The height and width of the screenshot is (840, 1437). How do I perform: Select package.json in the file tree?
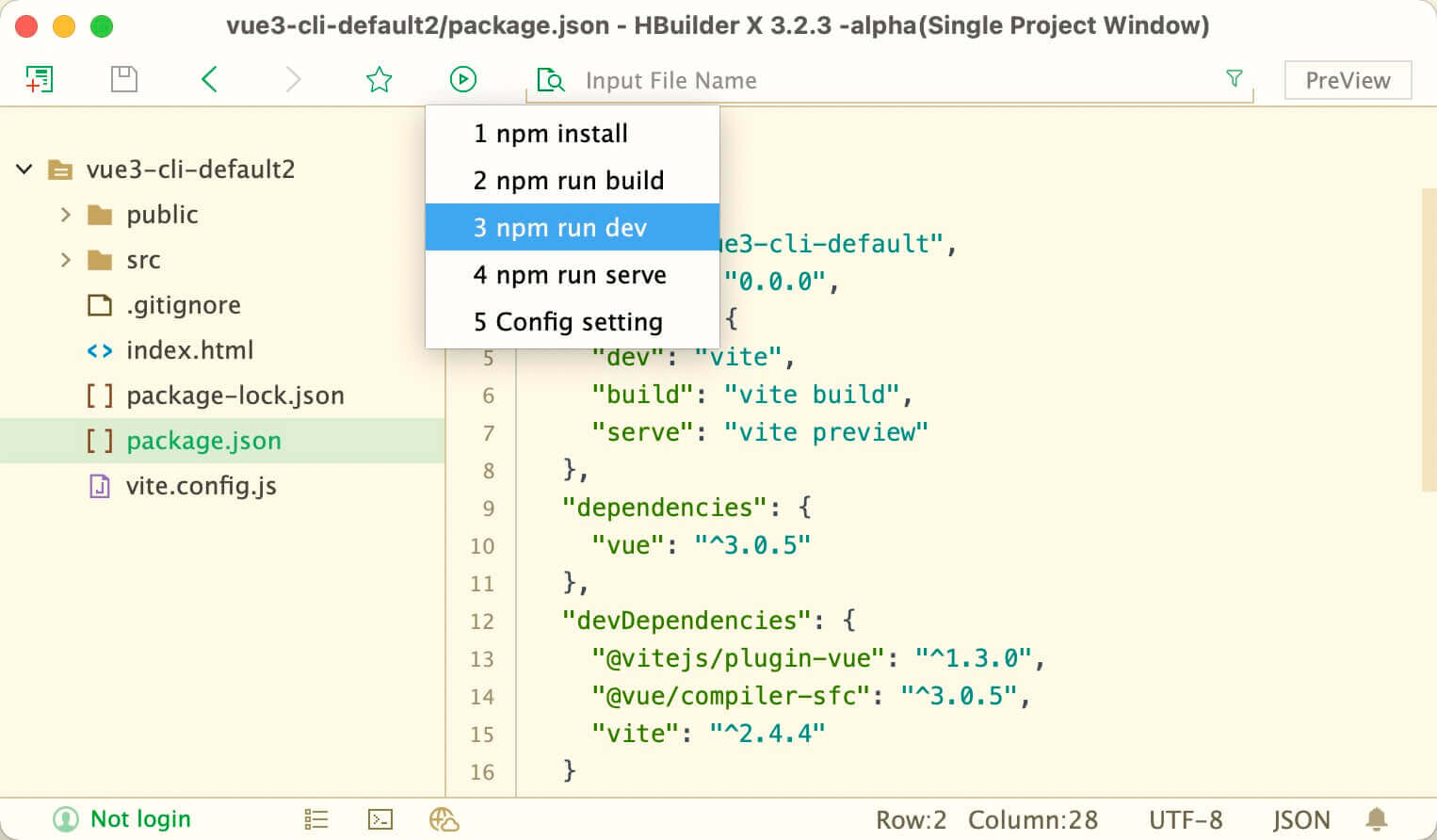pyautogui.click(x=203, y=441)
